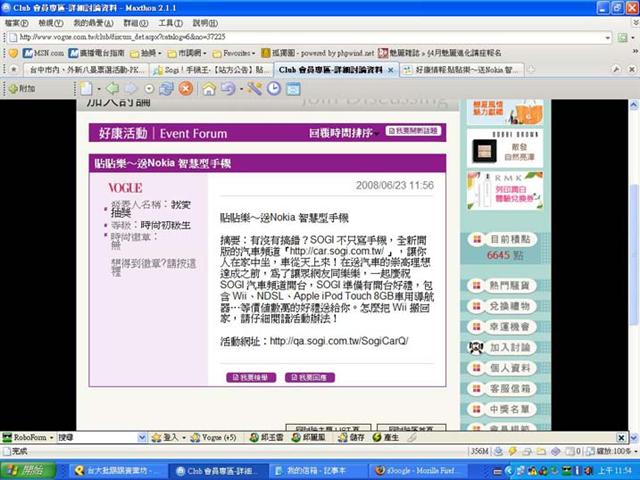The height and width of the screenshot is (480, 640).
Task: Open the 說明(H) menu
Action: pos(205,23)
